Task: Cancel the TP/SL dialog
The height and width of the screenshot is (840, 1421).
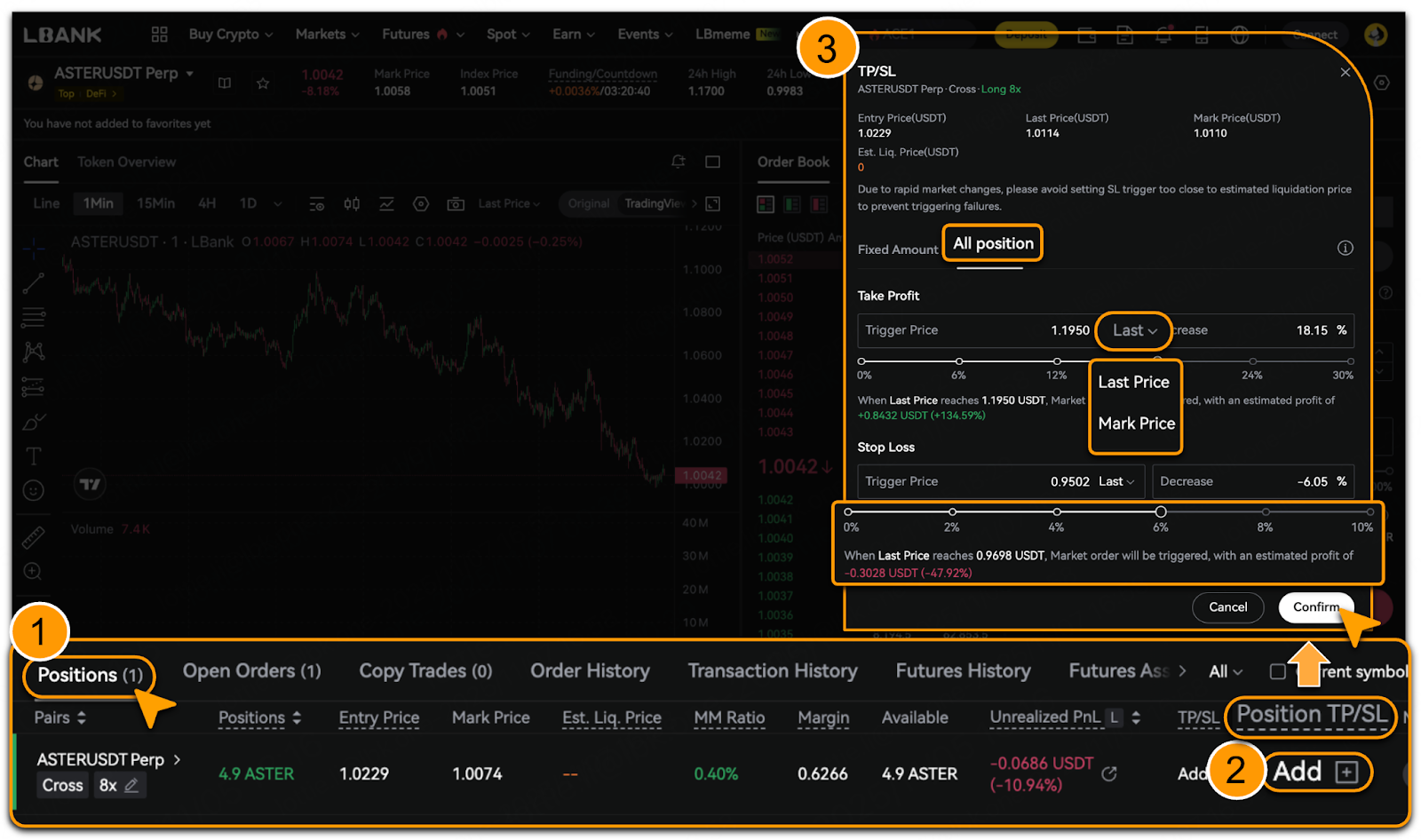Action: tap(1227, 607)
